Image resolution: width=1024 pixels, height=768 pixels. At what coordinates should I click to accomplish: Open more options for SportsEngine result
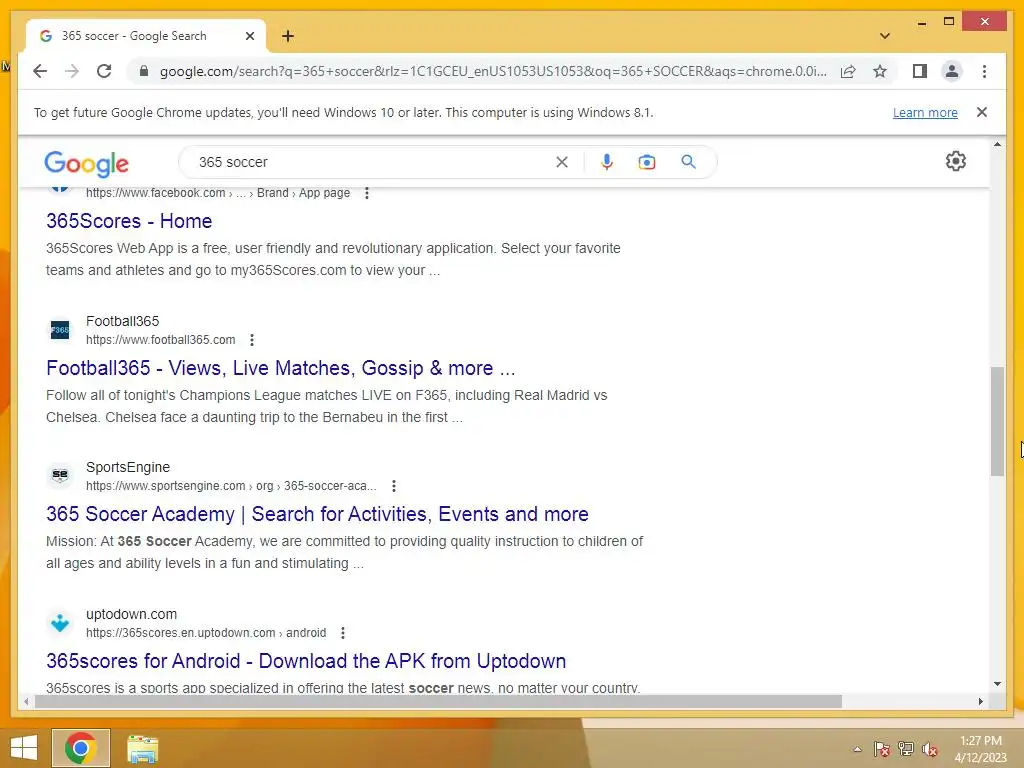tap(393, 486)
